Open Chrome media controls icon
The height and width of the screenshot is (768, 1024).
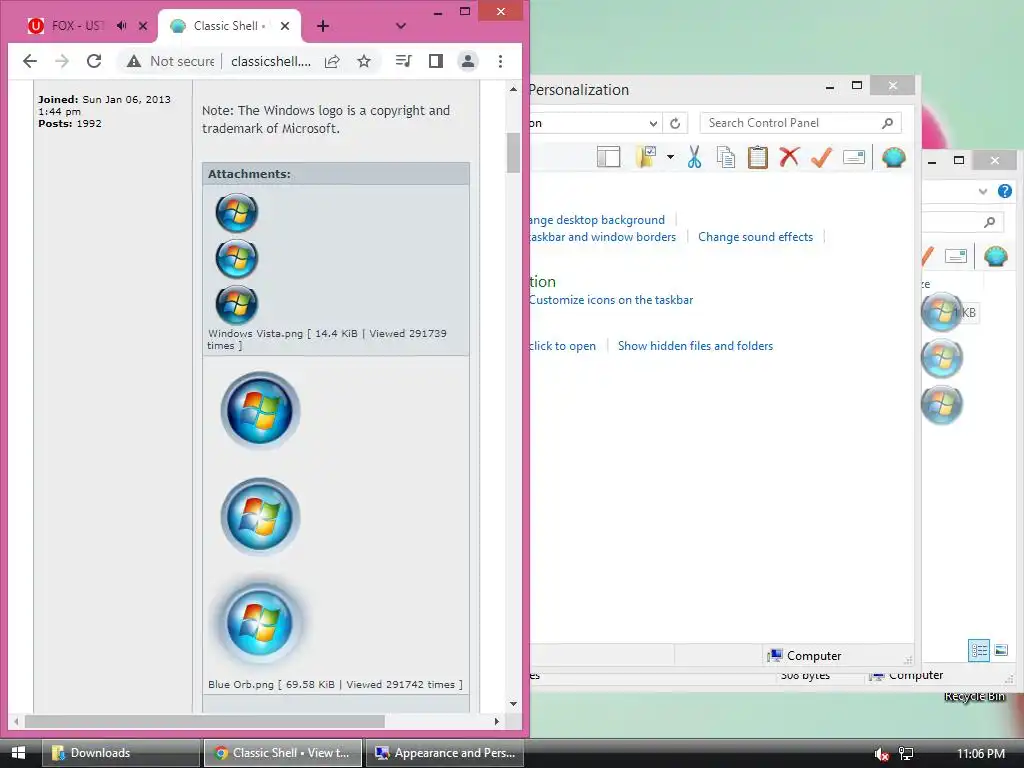(x=404, y=61)
